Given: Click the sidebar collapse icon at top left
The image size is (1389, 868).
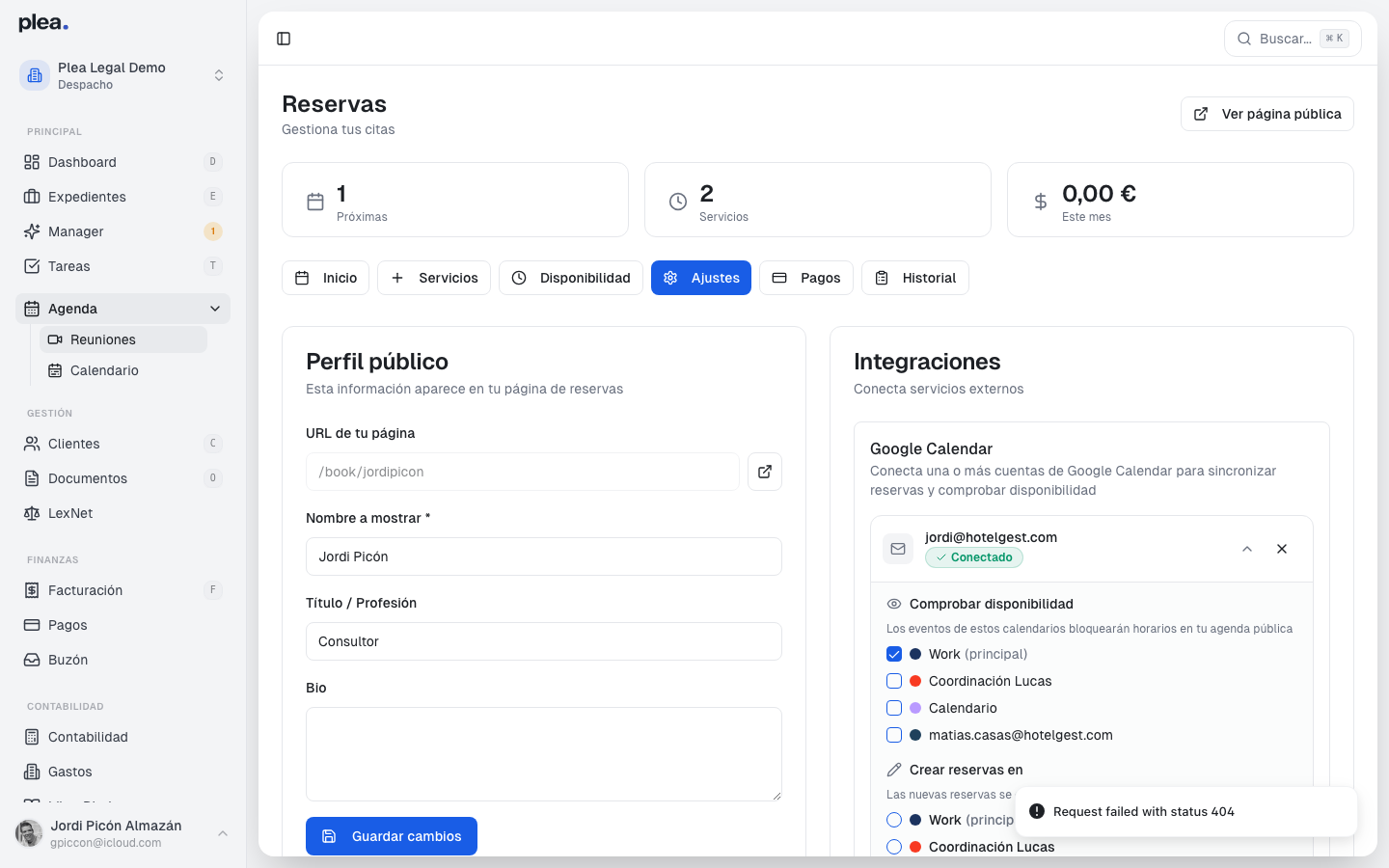Looking at the screenshot, I should click(284, 38).
